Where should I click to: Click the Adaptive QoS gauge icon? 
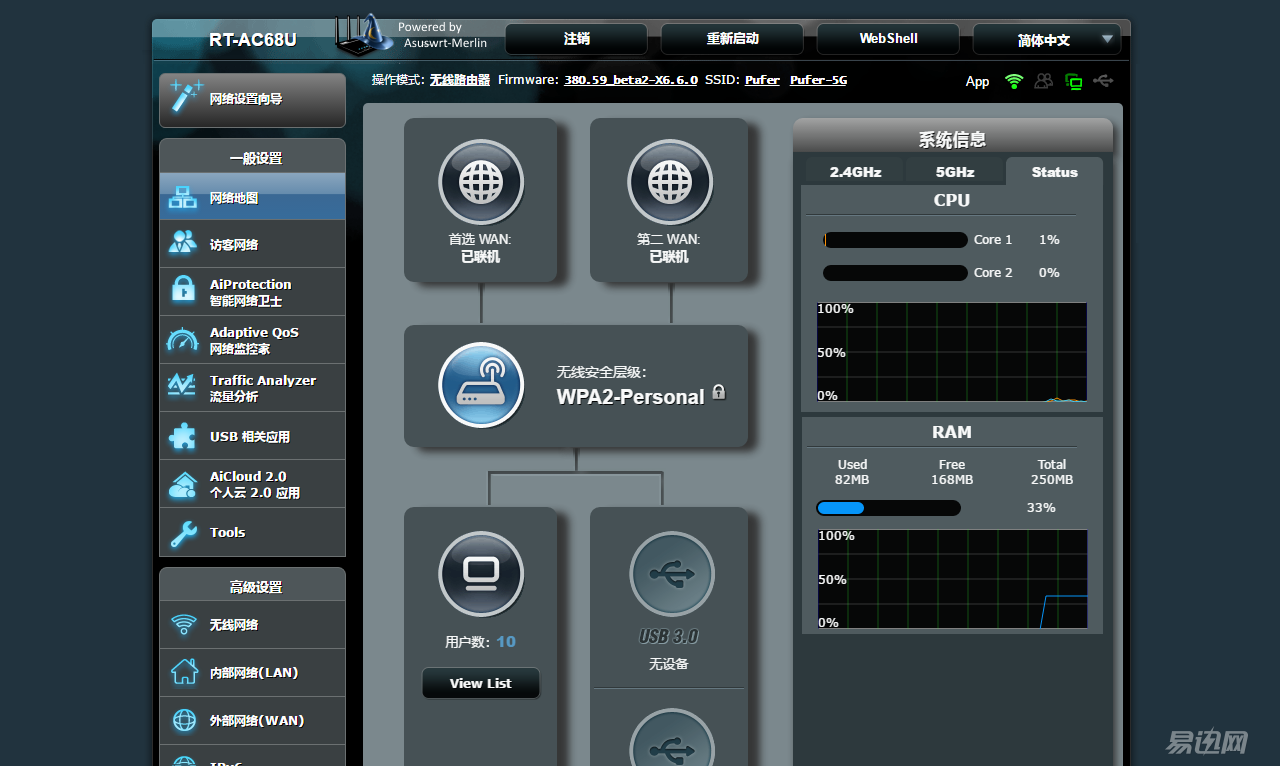(x=183, y=340)
